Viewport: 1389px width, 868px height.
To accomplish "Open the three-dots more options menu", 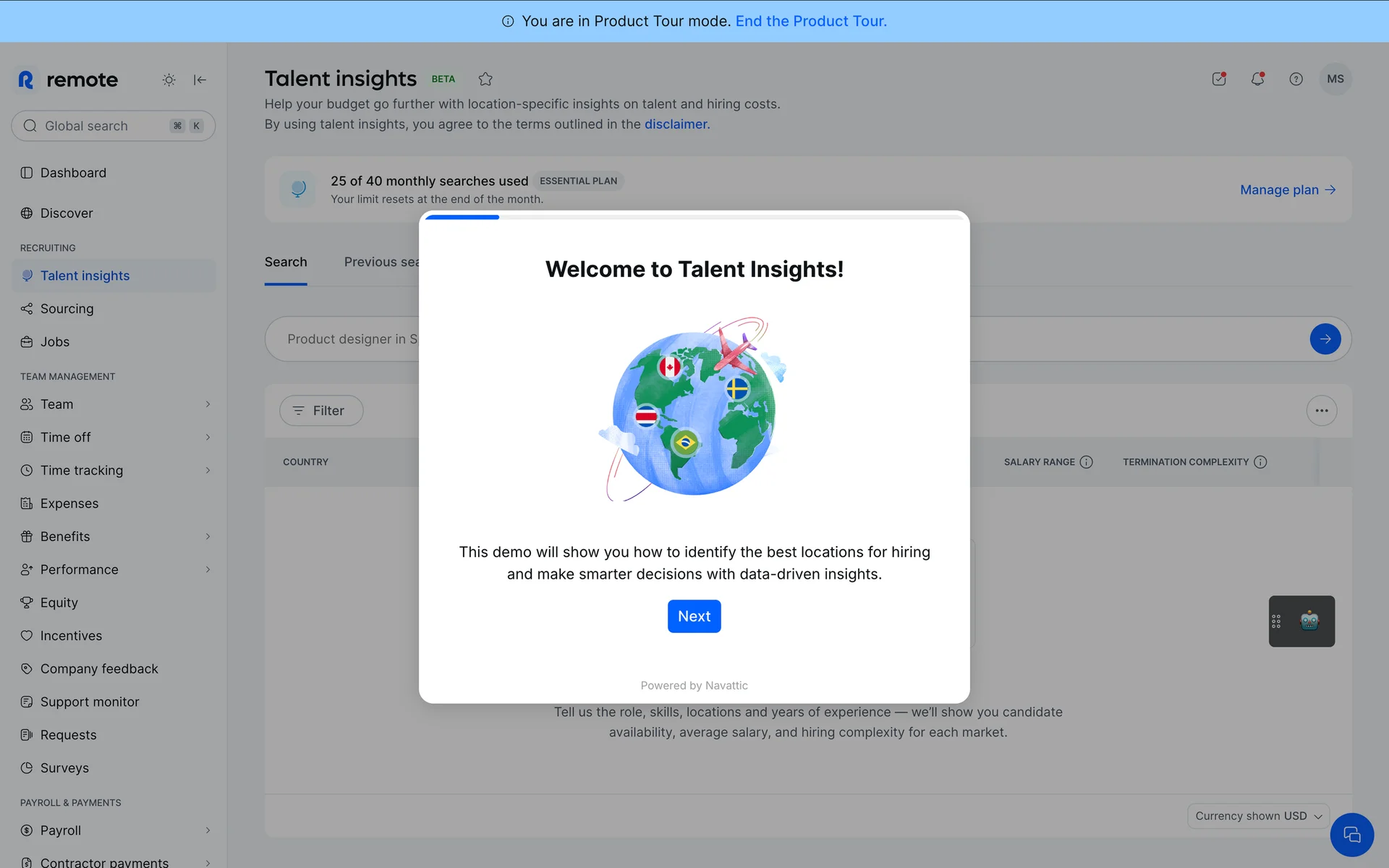I will click(x=1321, y=410).
